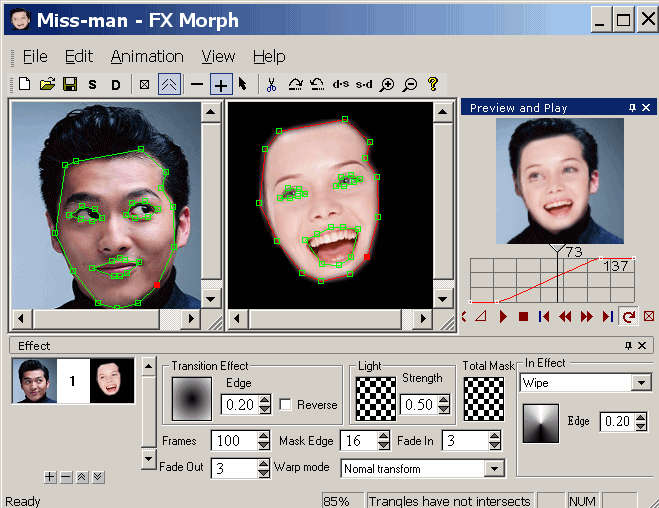This screenshot has height=508, width=659.
Task: Open a file with the folder icon
Action: (47, 84)
